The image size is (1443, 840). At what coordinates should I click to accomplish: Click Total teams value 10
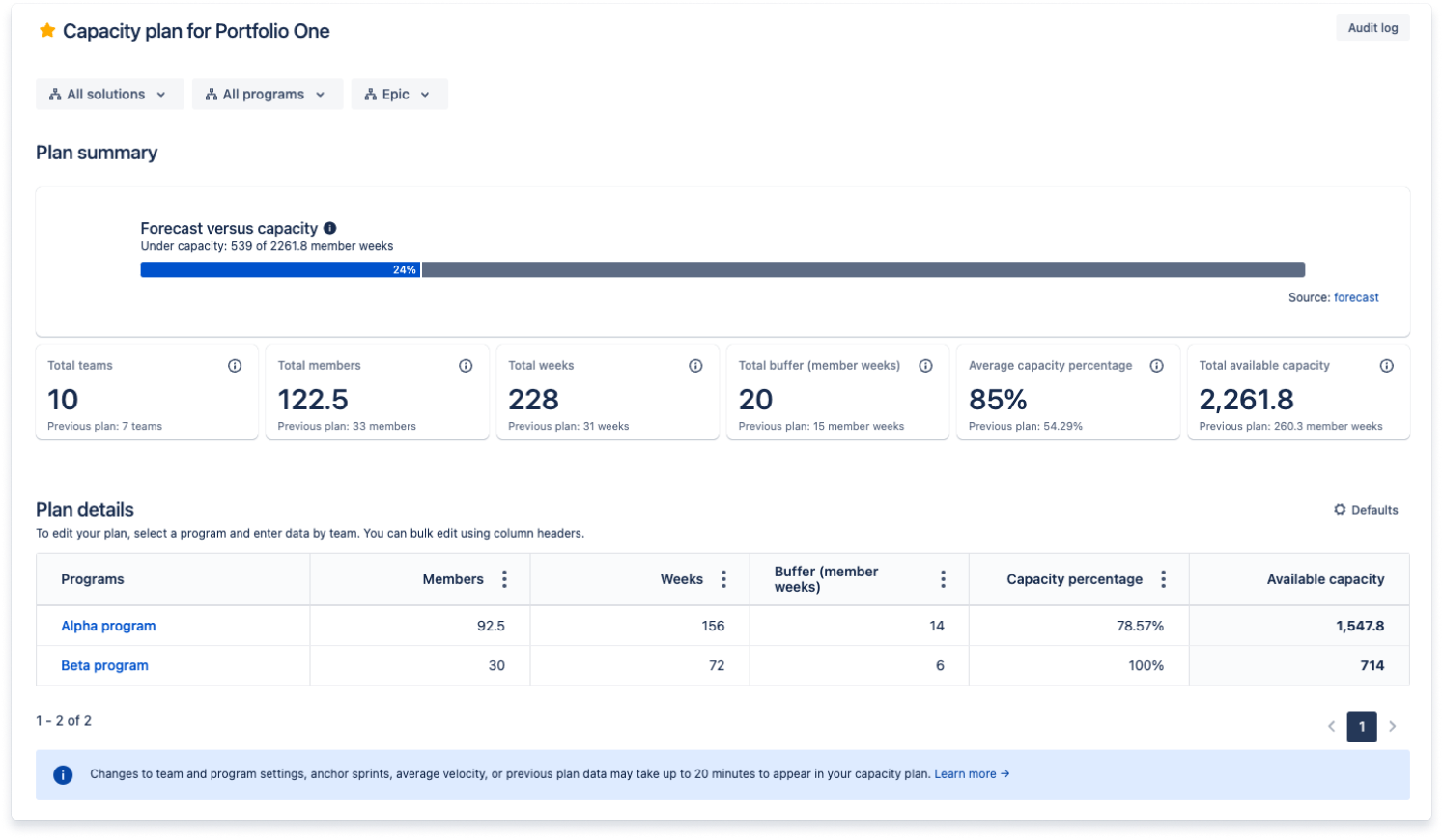[x=63, y=400]
